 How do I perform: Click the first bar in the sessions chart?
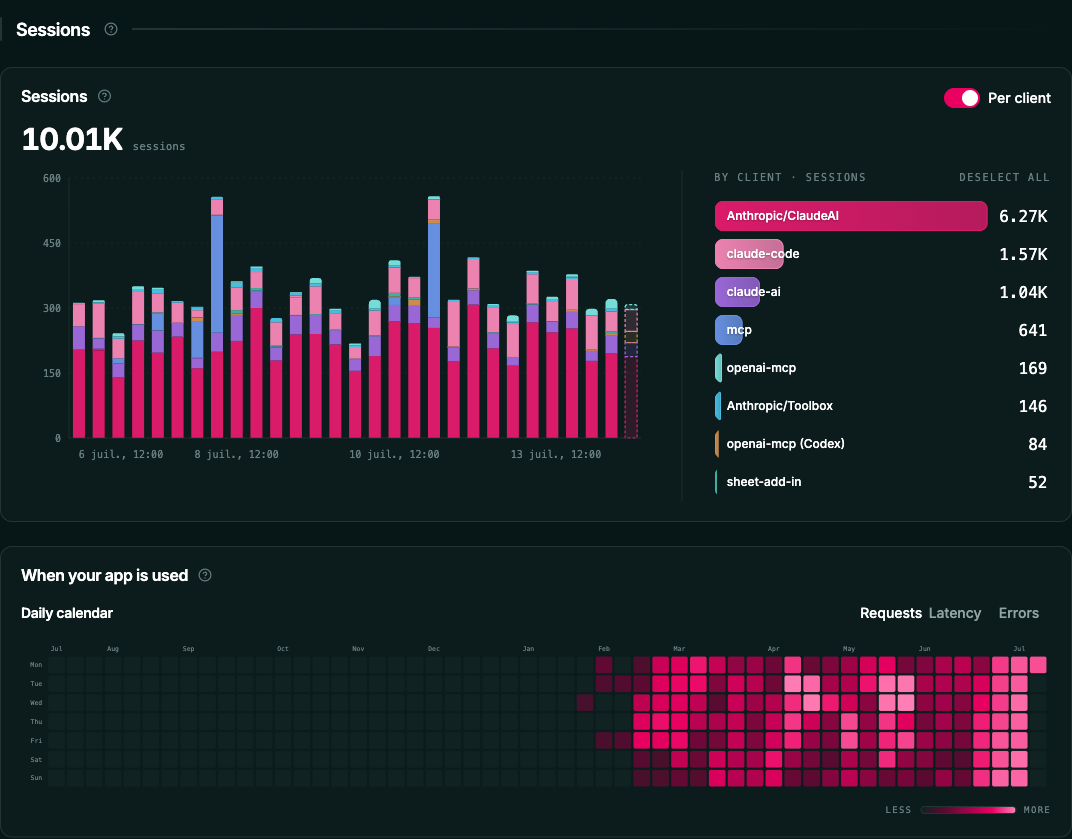pos(79,370)
